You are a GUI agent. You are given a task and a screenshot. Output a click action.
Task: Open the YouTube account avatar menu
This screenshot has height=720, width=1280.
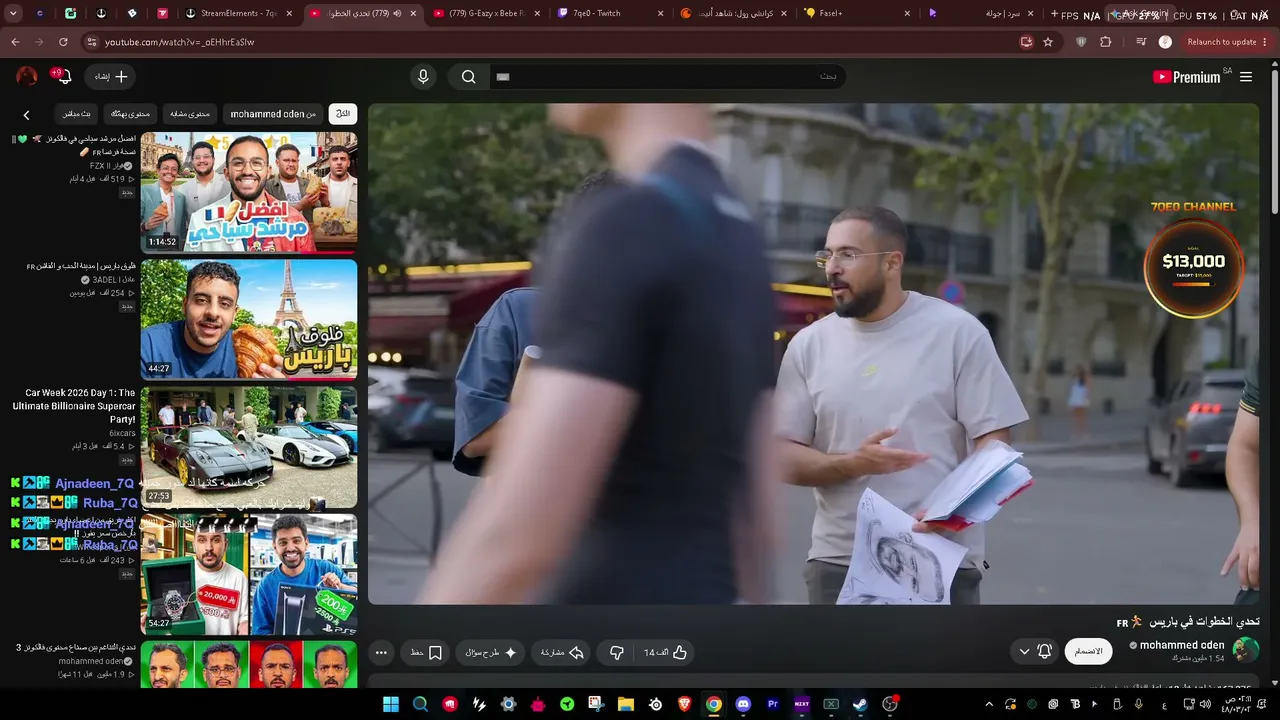pyautogui.click(x=27, y=76)
